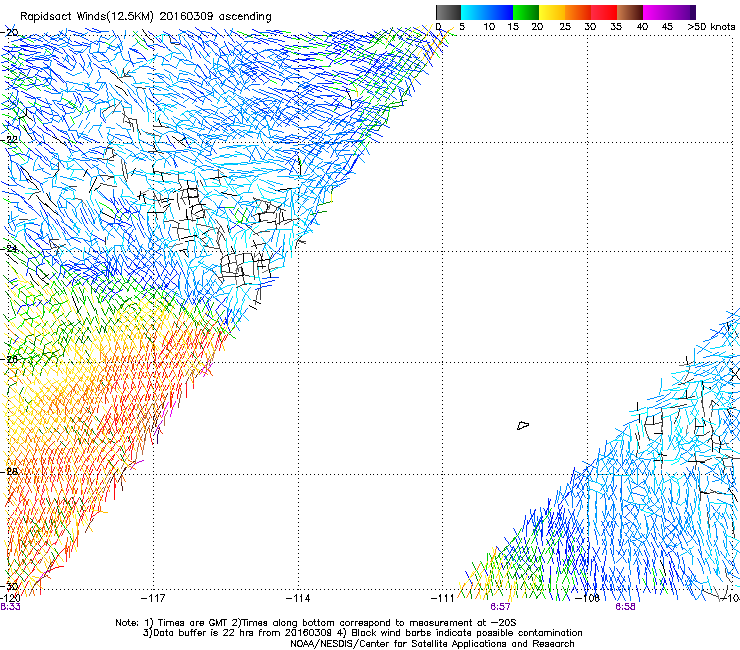Click the '10' legend scale label
Viewport: 740px width, 650px height.
click(489, 26)
